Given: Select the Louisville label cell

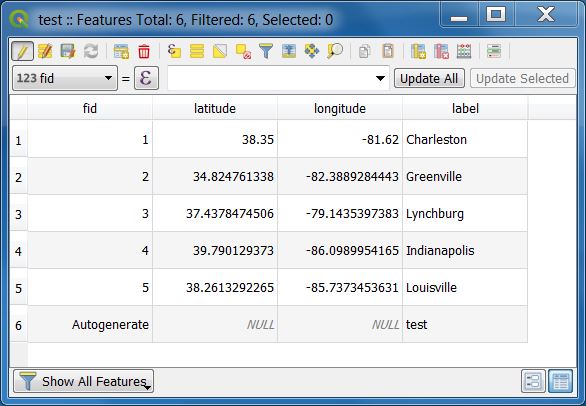Looking at the screenshot, I should pyautogui.click(x=465, y=287).
